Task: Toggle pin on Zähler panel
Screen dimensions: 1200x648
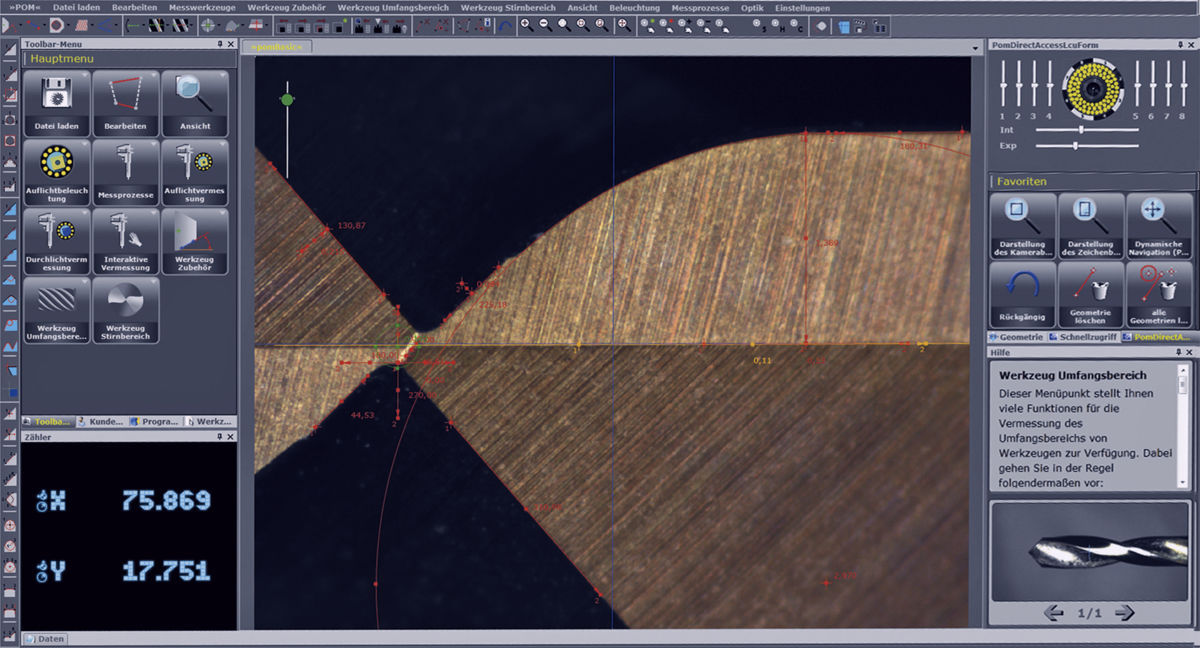Action: 219,437
